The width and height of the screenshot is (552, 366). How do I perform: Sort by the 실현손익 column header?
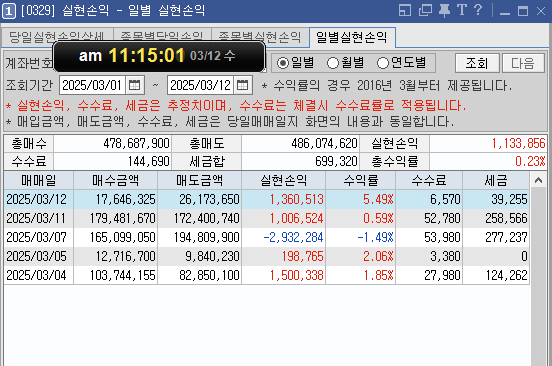(284, 181)
